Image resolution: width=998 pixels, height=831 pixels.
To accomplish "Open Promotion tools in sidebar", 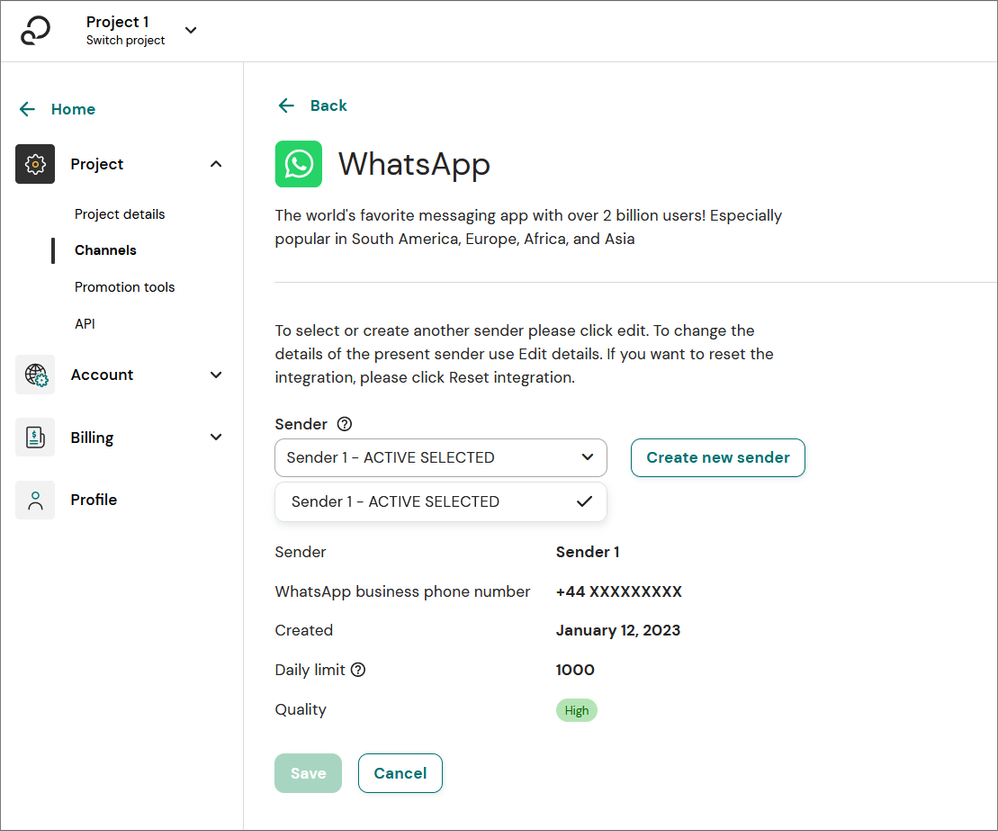I will pos(125,287).
